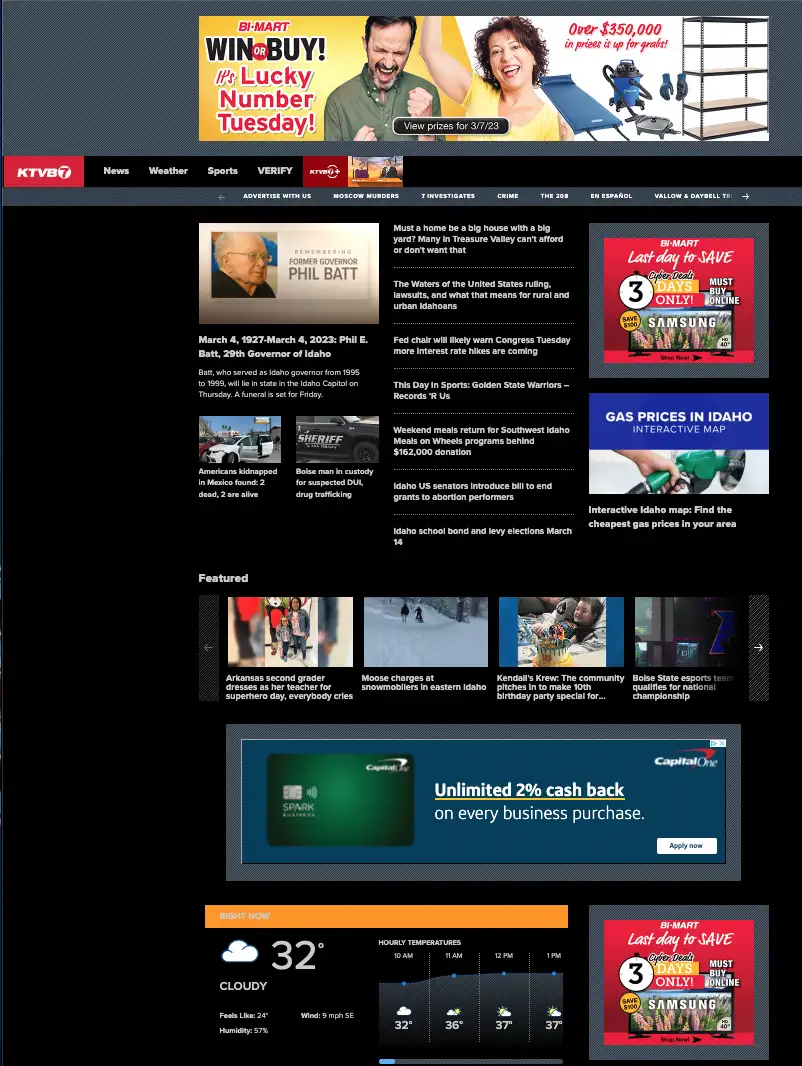Image resolution: width=802 pixels, height=1066 pixels.
Task: Click the Featured section heading
Action: coord(223,578)
